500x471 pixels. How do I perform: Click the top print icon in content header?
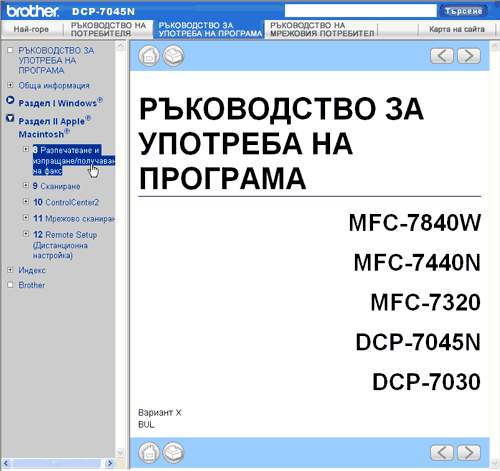point(173,56)
